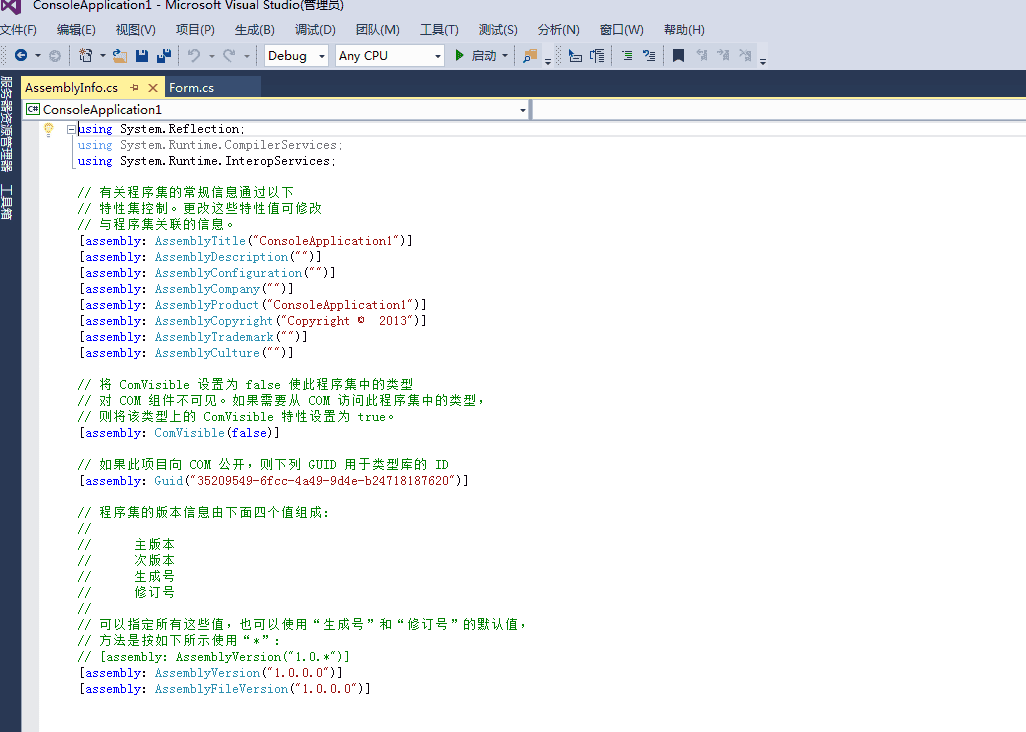Pin the AssemblyInfo.cs tab

tap(134, 88)
